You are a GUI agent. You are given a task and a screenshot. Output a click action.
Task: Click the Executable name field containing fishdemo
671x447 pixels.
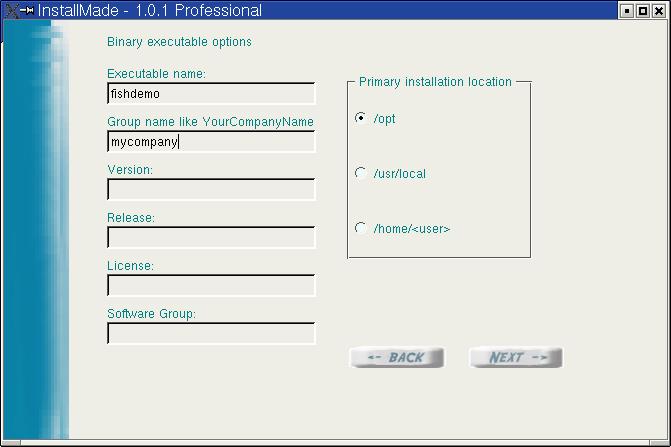[211, 94]
